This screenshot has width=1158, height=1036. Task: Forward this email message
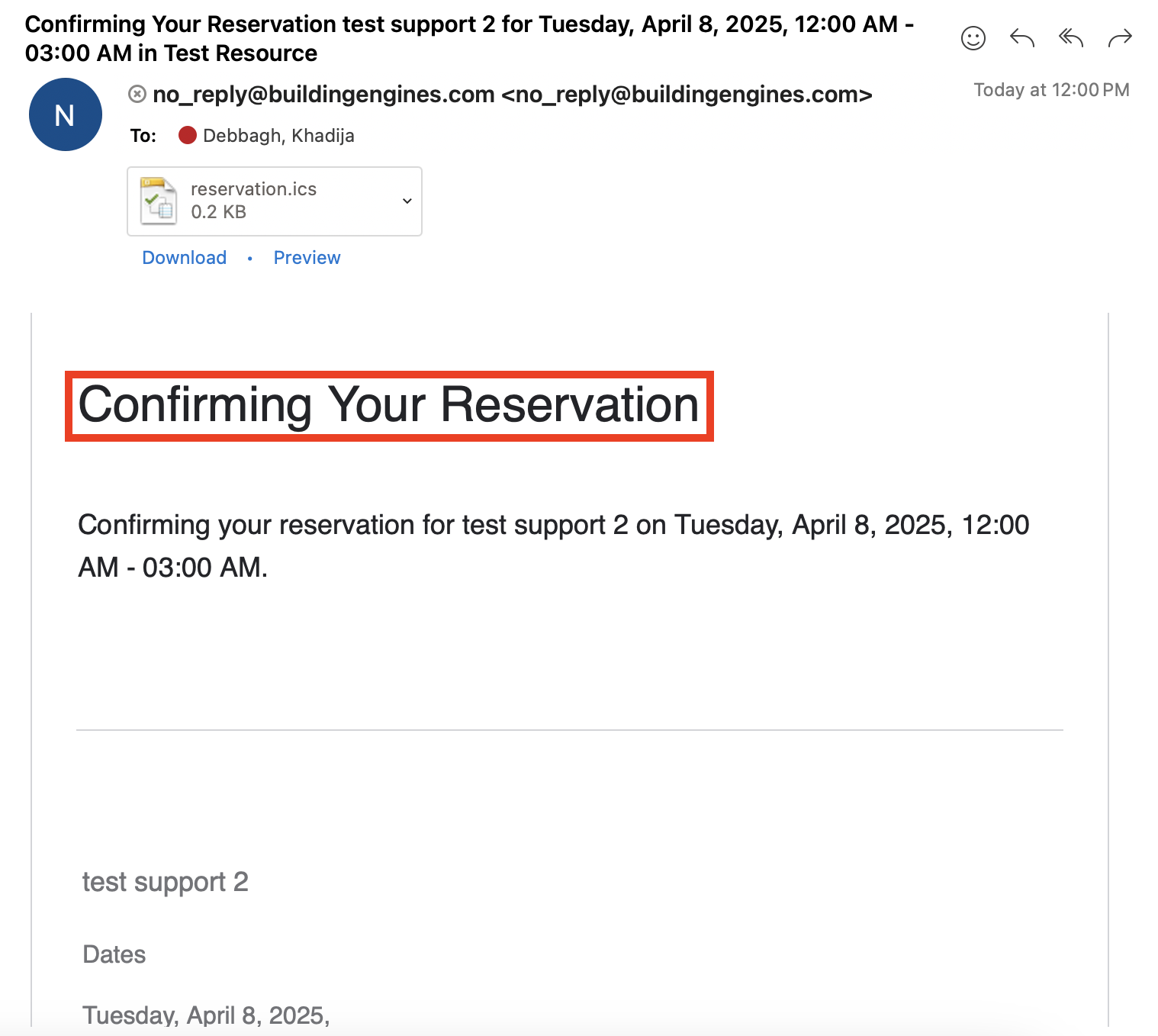click(1119, 38)
